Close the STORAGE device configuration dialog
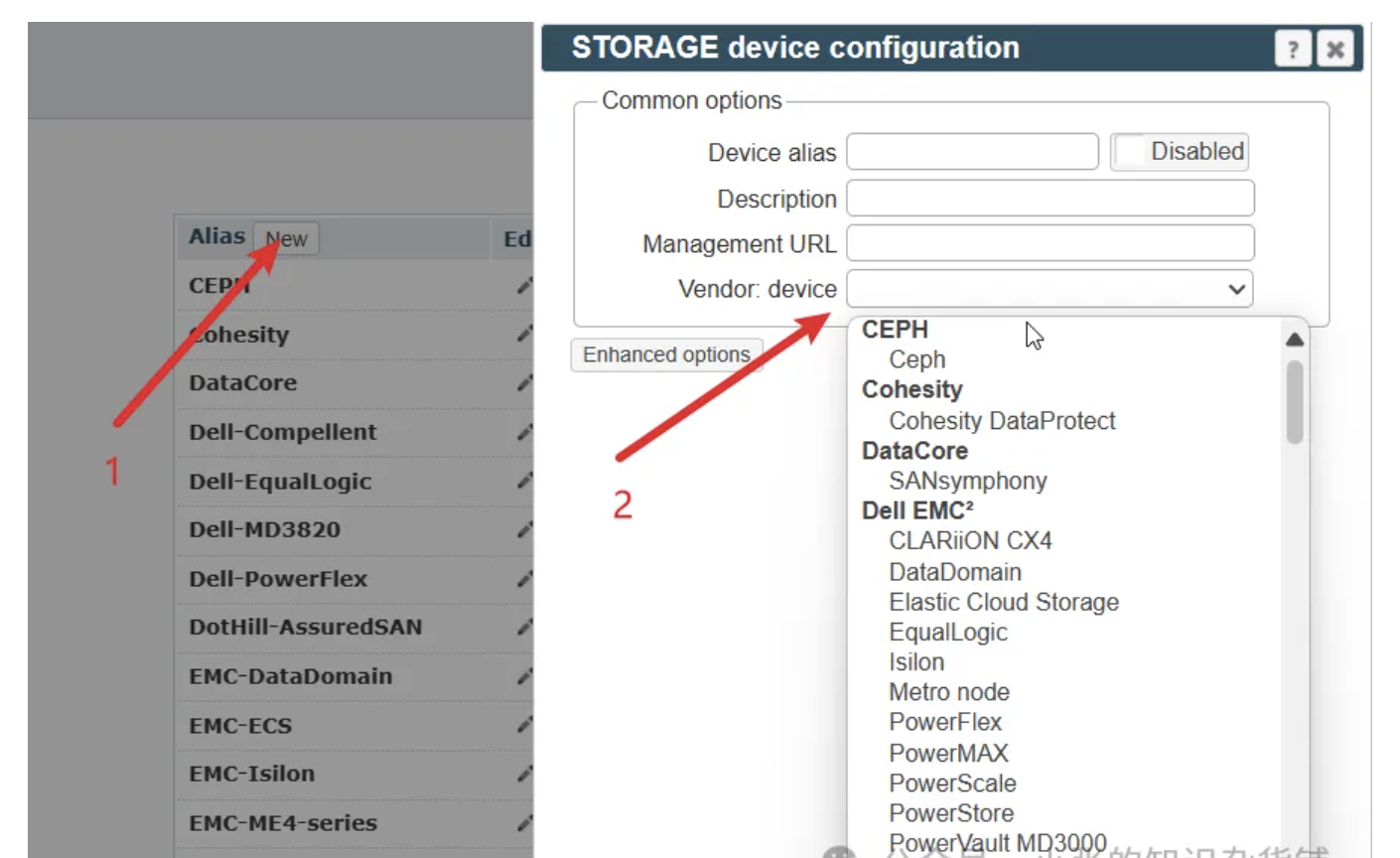Screen dimensions: 1400x858 point(1335,49)
